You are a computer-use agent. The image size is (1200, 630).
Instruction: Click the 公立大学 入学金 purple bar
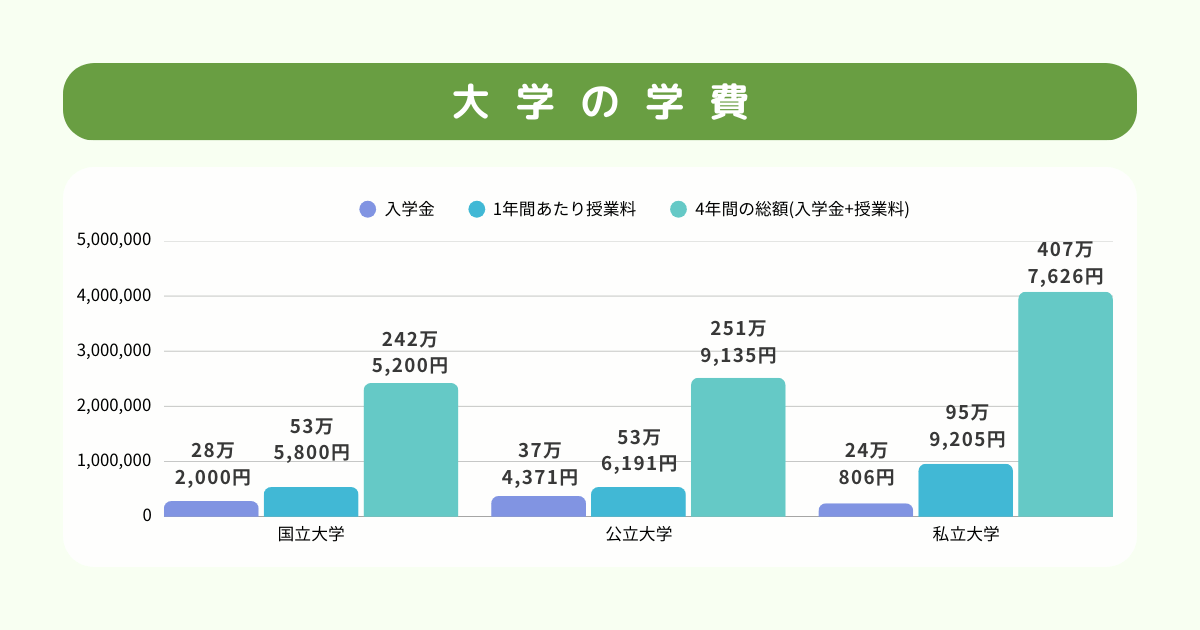point(538,506)
